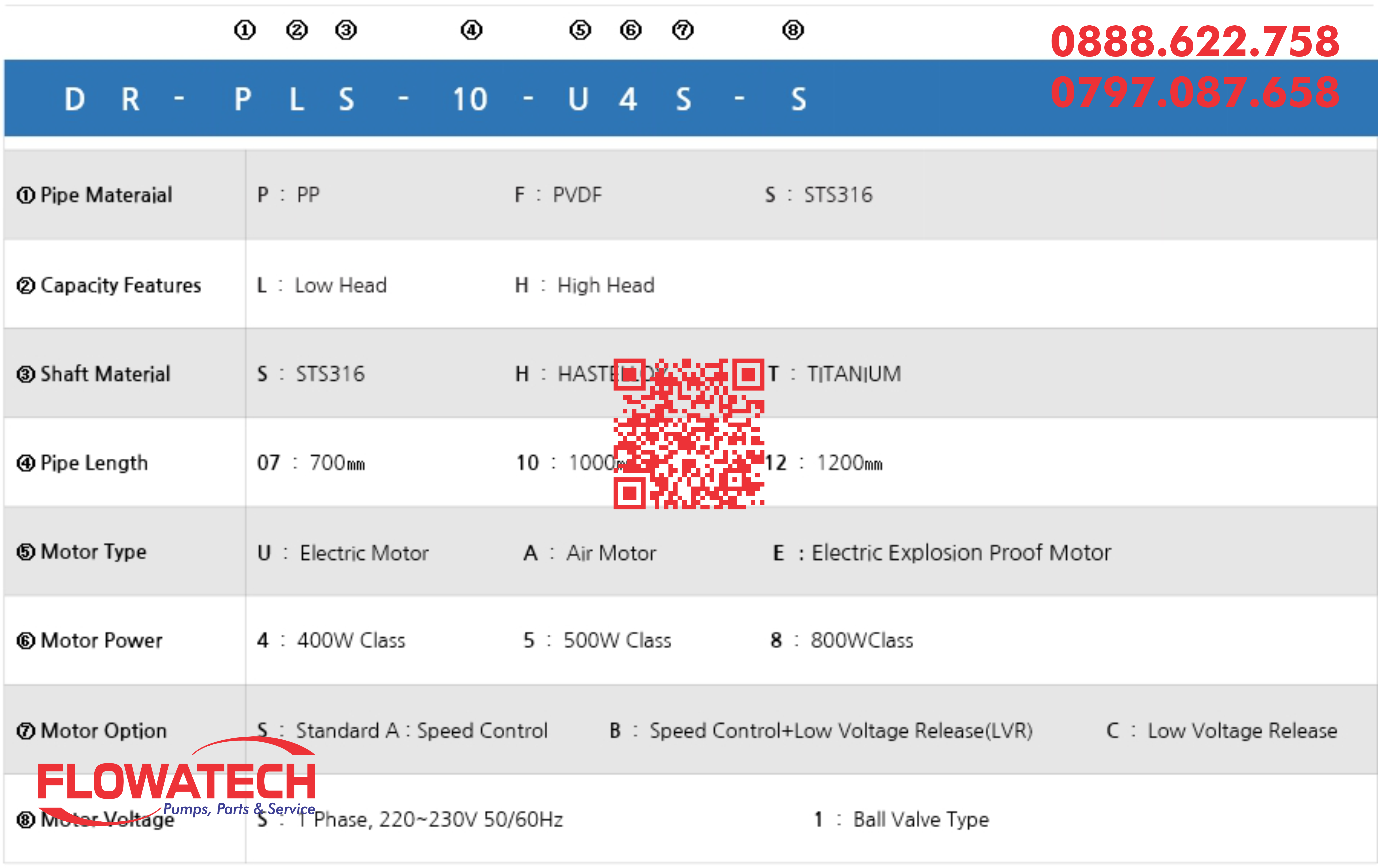This screenshot has height=868, width=1378.
Task: Select "4 : 400W Class" motor power
Action: 331,640
